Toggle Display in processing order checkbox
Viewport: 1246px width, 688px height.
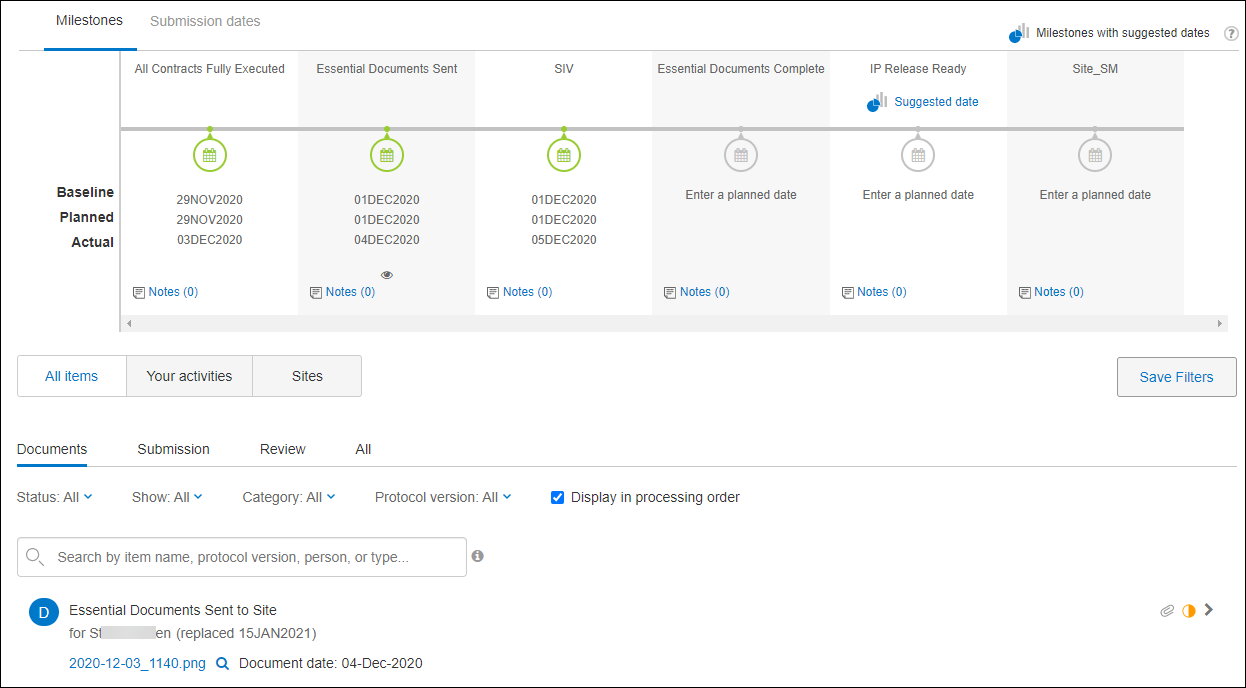[x=558, y=497]
